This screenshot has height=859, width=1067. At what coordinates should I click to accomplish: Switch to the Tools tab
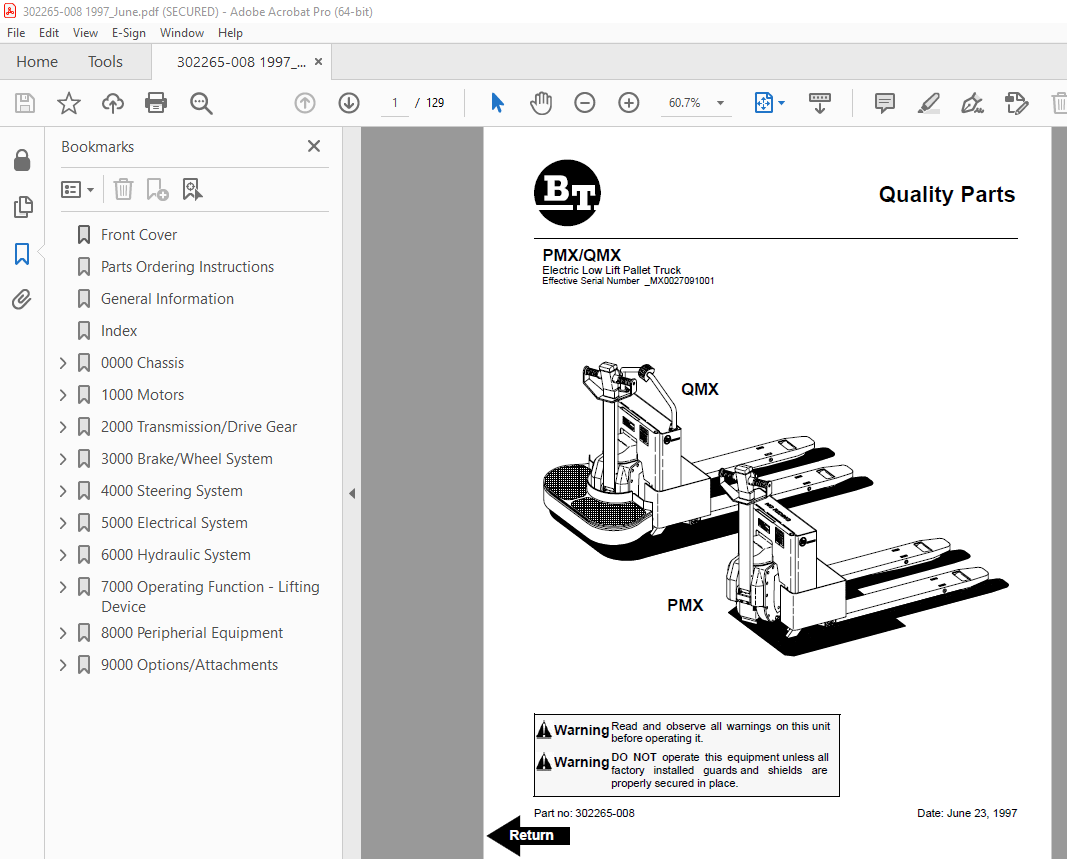tap(105, 62)
